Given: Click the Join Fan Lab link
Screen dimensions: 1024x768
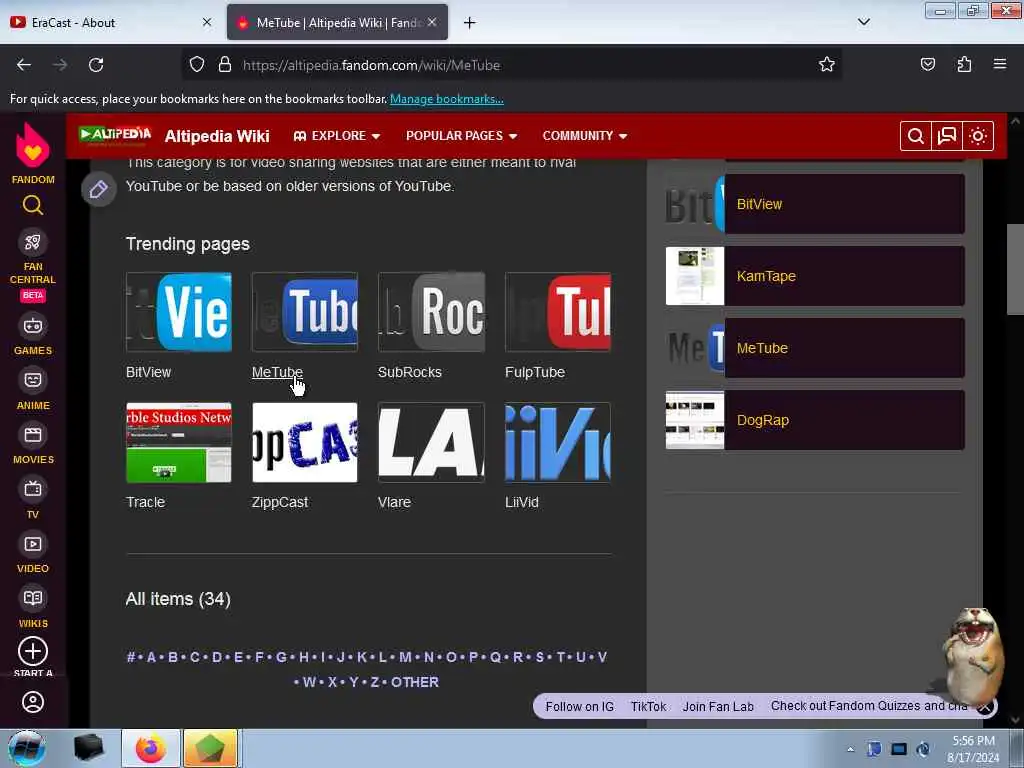Looking at the screenshot, I should point(718,707).
